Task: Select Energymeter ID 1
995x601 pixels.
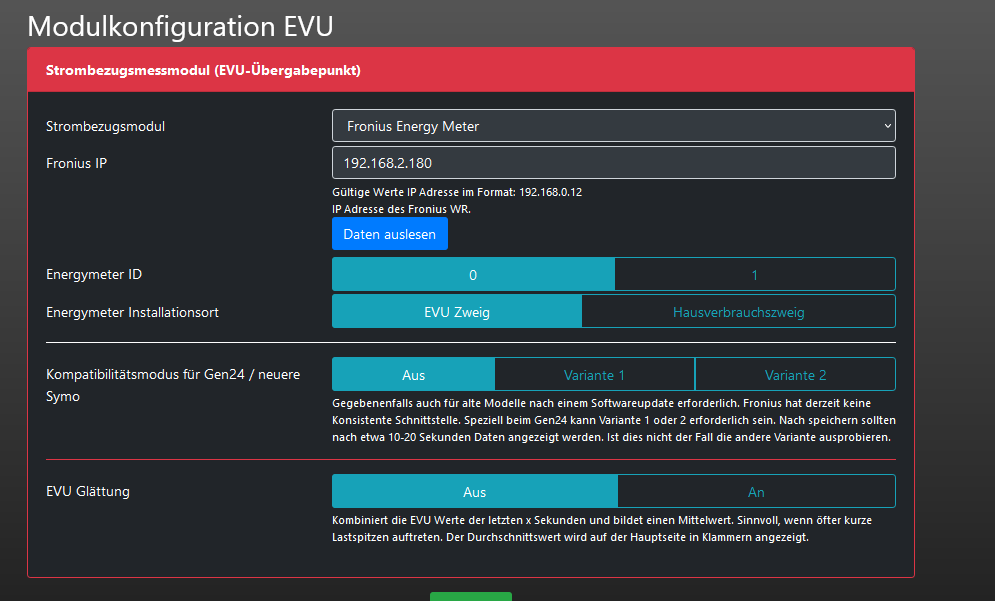Action: (x=754, y=274)
